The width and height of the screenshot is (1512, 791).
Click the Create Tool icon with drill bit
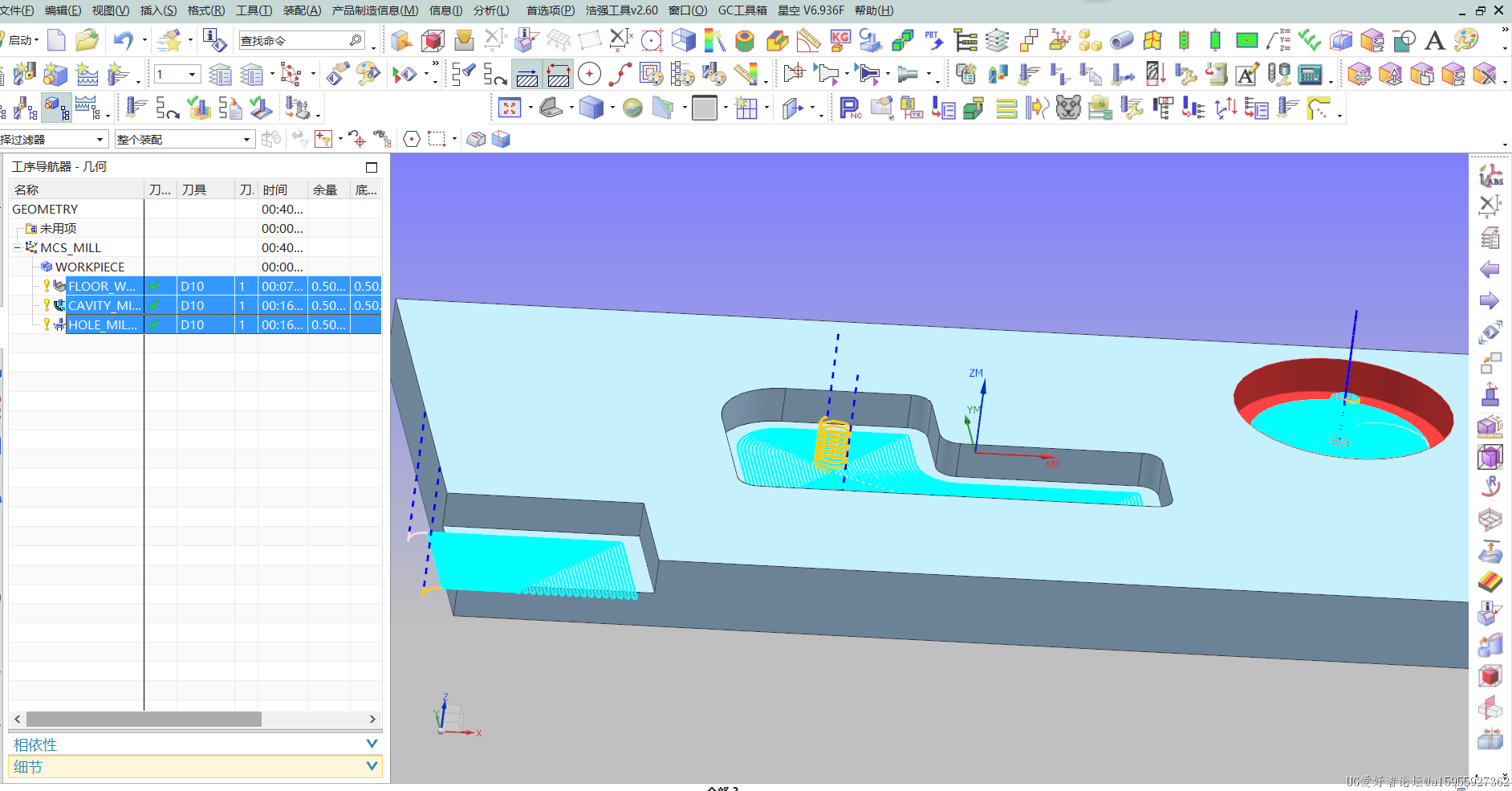[24, 75]
